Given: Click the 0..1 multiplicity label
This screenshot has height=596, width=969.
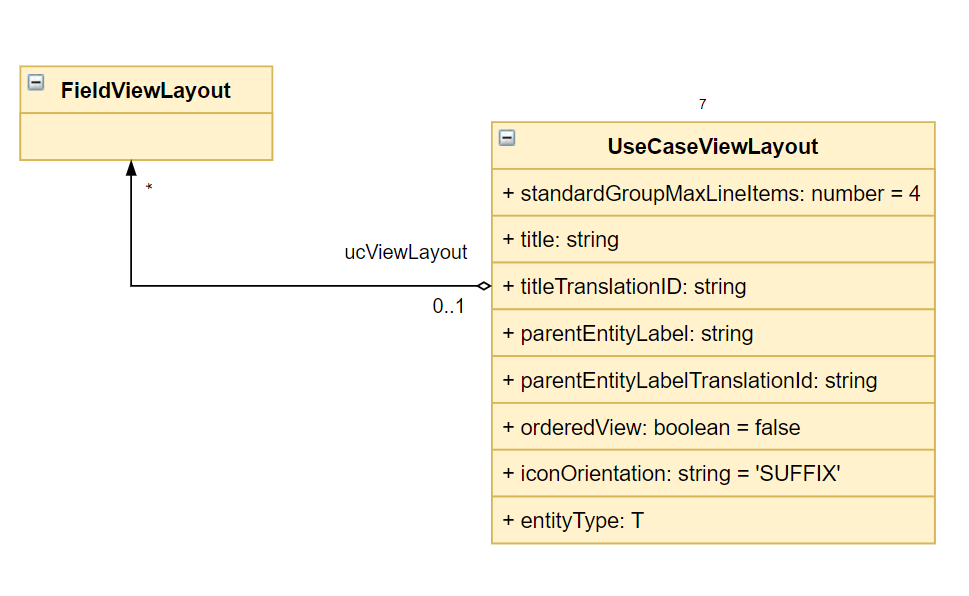Looking at the screenshot, I should pyautogui.click(x=448, y=306).
